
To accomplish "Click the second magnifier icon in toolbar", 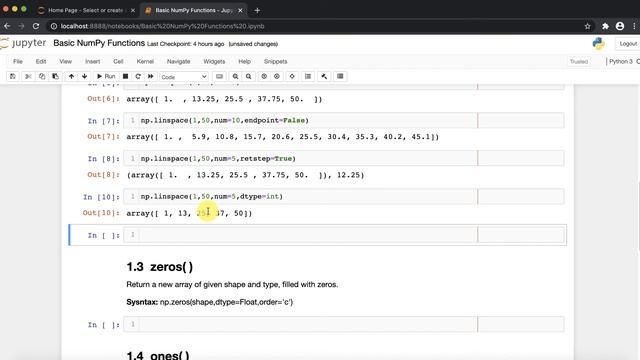I will (x=248, y=76).
